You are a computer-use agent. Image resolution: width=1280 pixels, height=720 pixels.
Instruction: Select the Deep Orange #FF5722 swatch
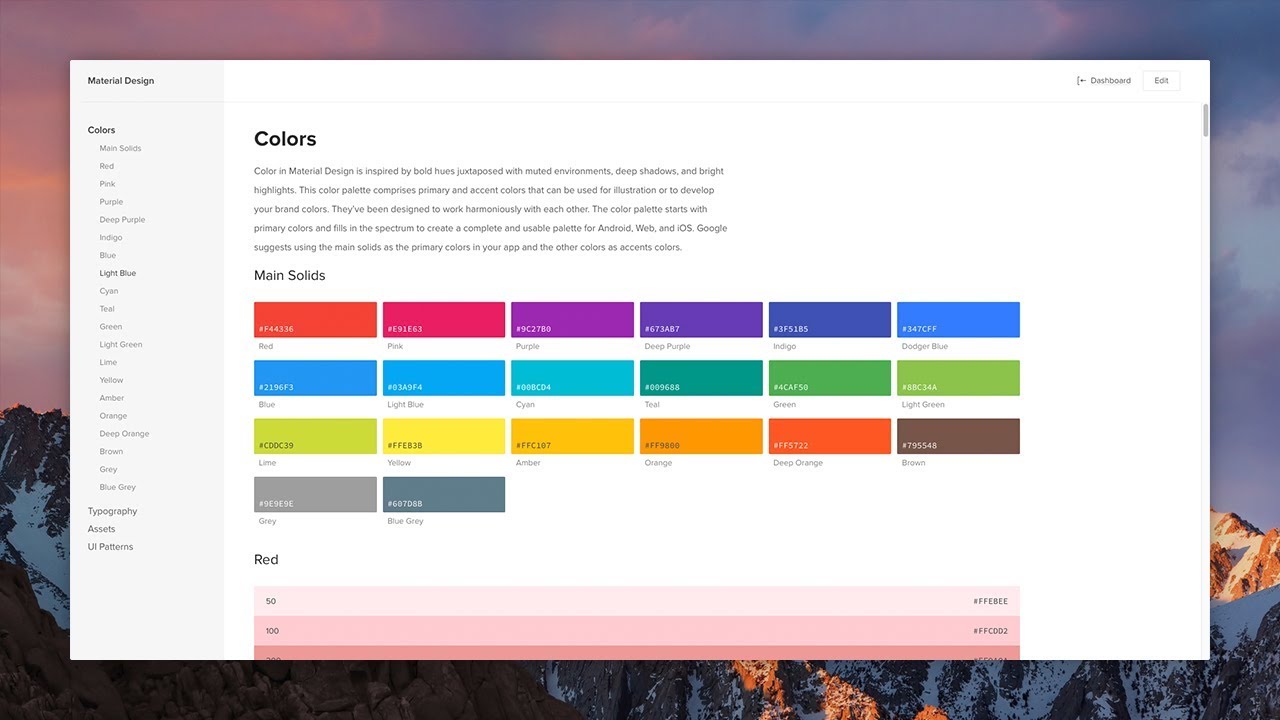pyautogui.click(x=830, y=437)
